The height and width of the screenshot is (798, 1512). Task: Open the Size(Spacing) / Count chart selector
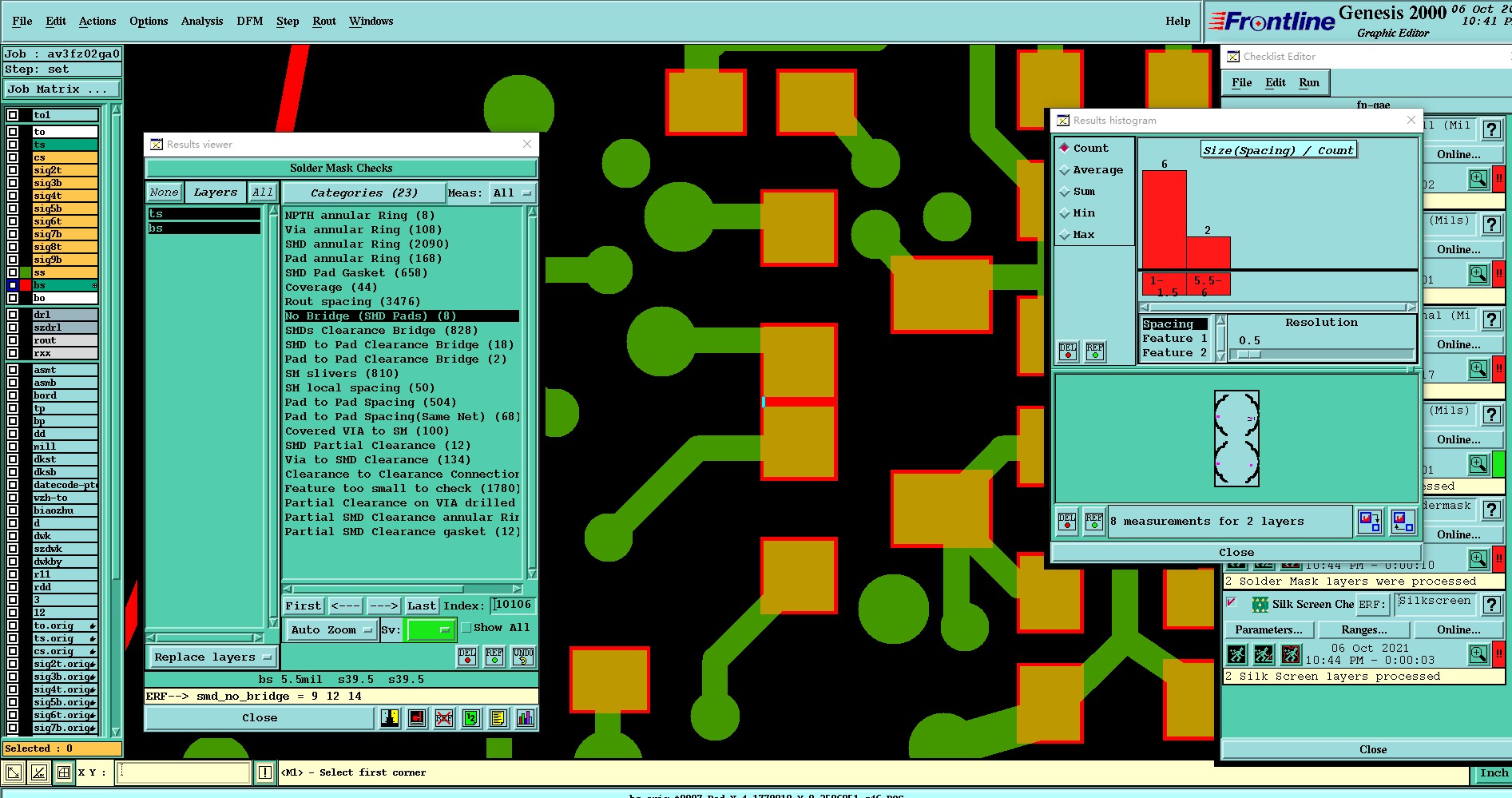click(x=1278, y=150)
